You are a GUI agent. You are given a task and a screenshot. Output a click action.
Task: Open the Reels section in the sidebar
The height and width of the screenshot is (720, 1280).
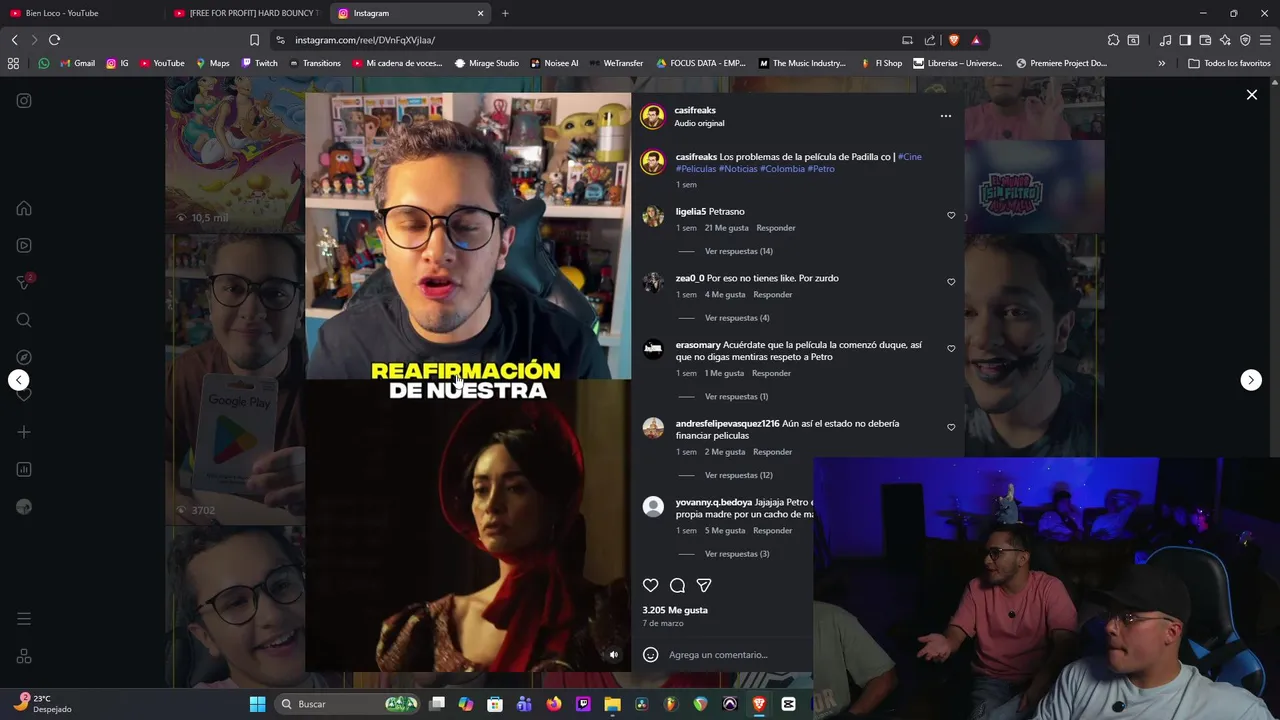click(24, 245)
